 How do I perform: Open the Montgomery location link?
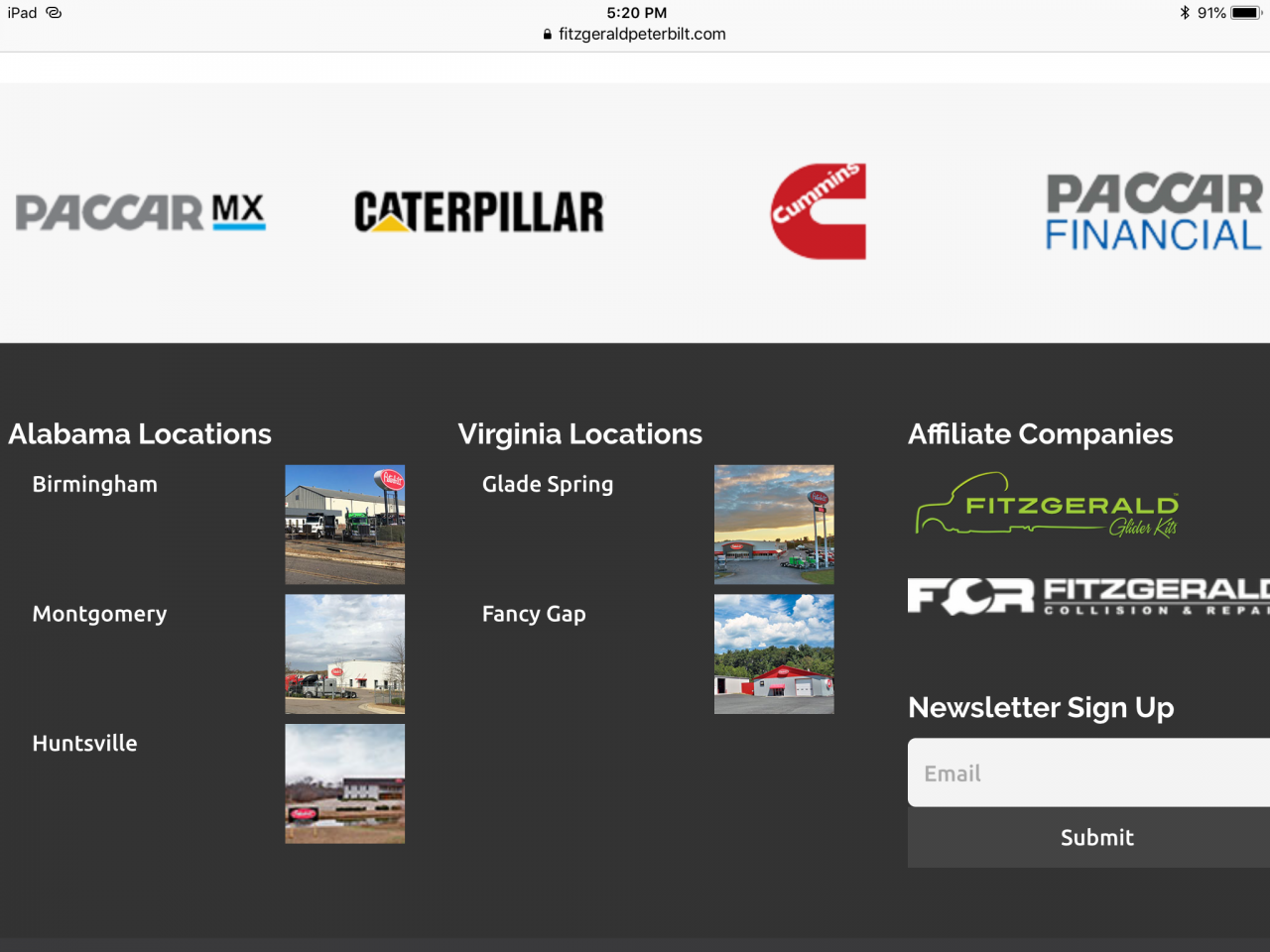pyautogui.click(x=99, y=614)
